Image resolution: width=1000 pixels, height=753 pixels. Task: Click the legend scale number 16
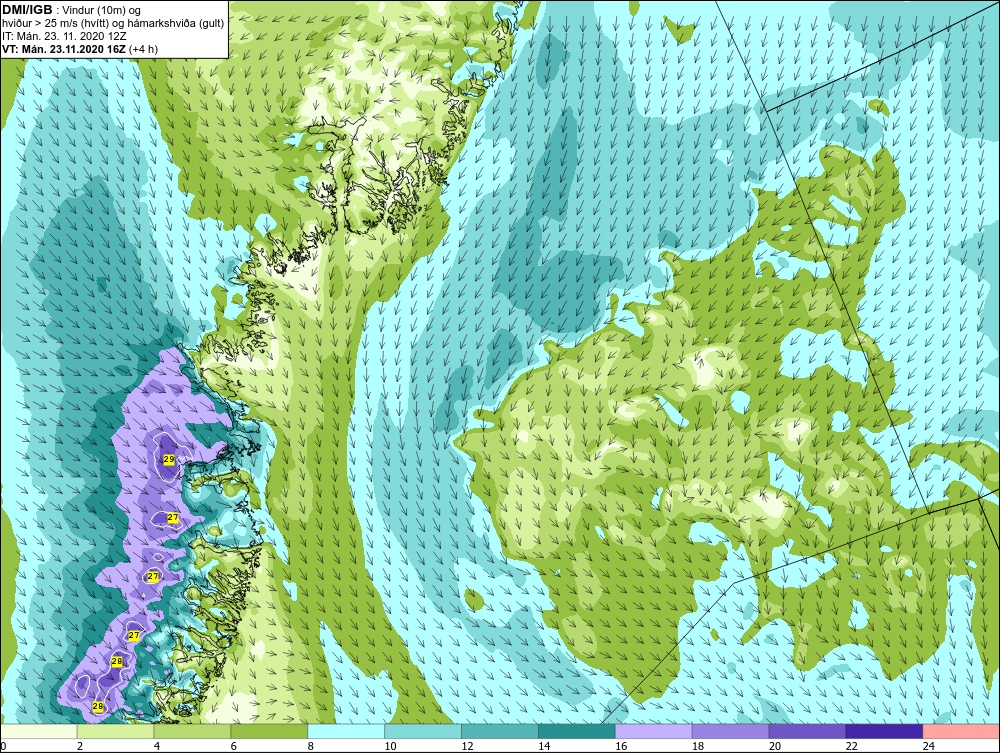click(x=621, y=746)
